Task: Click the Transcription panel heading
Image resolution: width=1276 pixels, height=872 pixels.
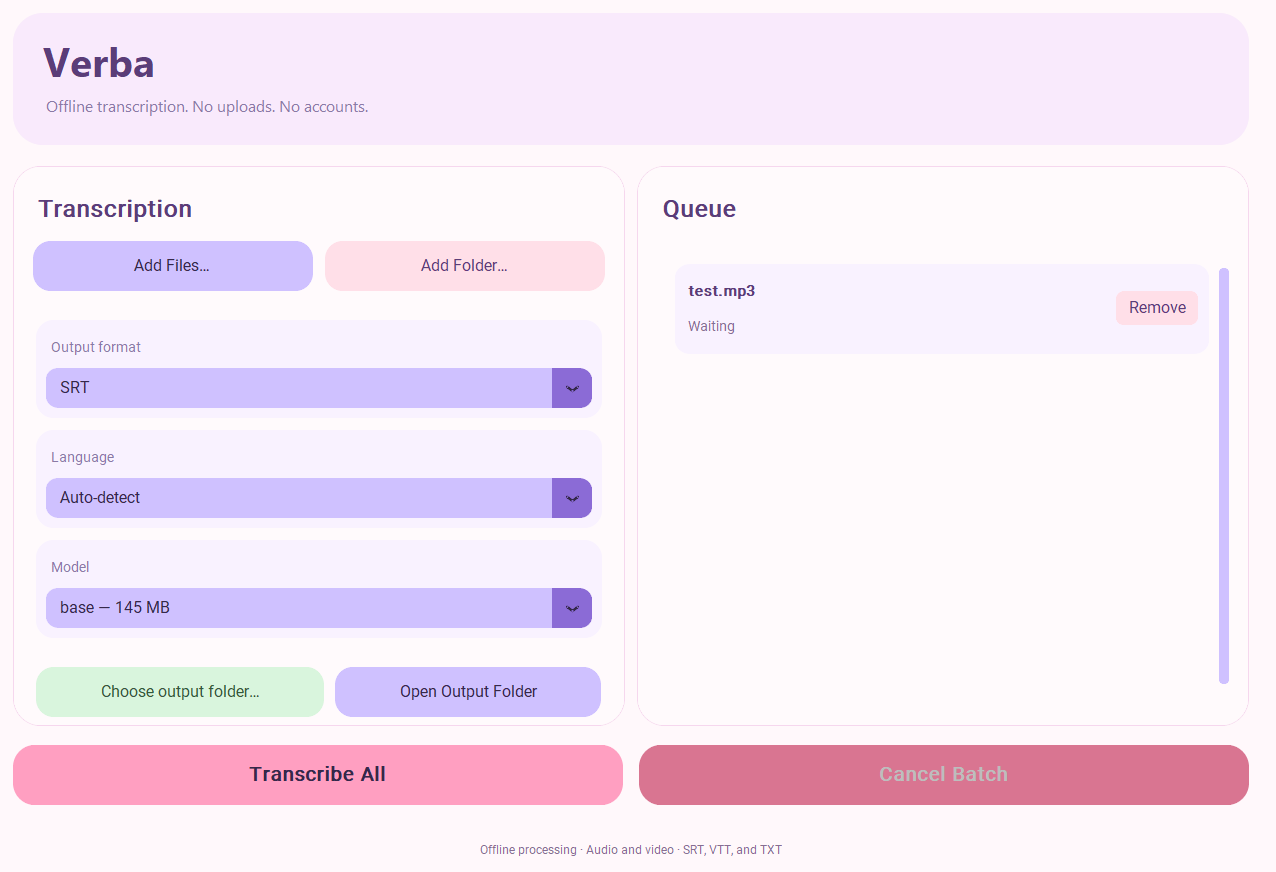Action: (x=115, y=209)
